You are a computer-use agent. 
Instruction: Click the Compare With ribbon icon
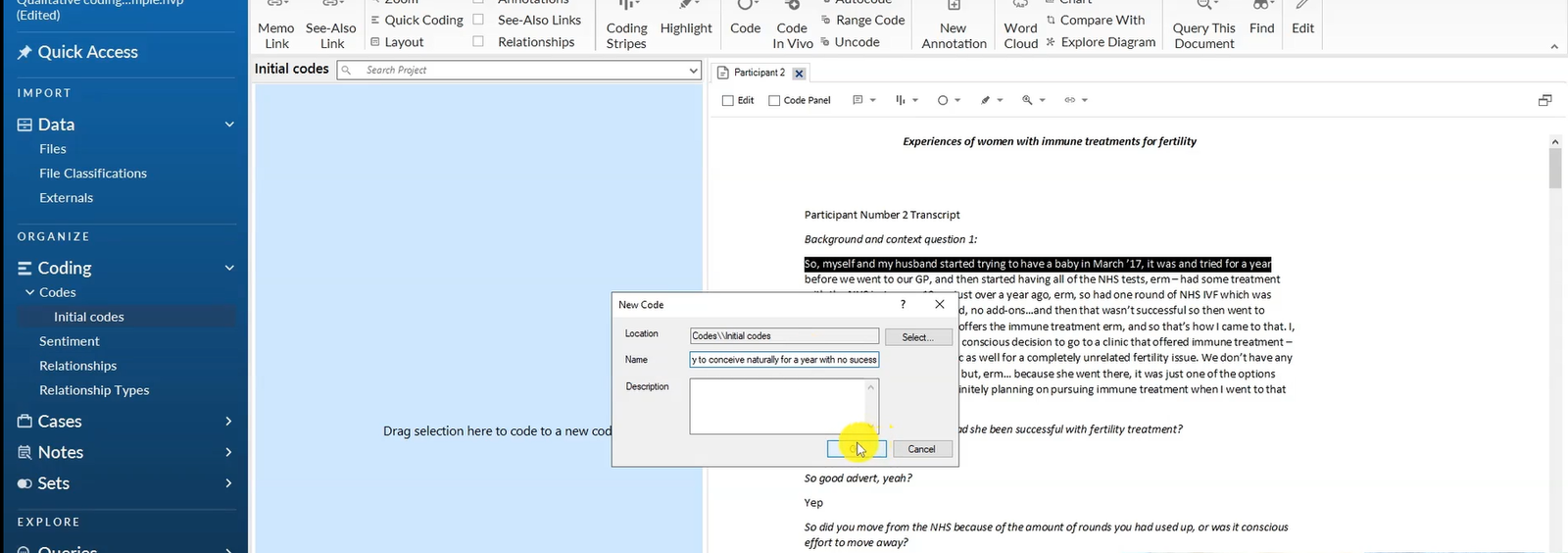click(x=1051, y=20)
